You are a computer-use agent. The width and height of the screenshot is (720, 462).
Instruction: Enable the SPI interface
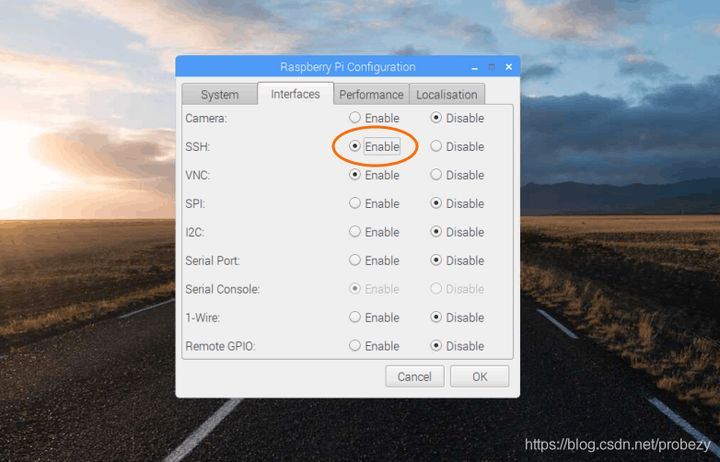(x=355, y=203)
